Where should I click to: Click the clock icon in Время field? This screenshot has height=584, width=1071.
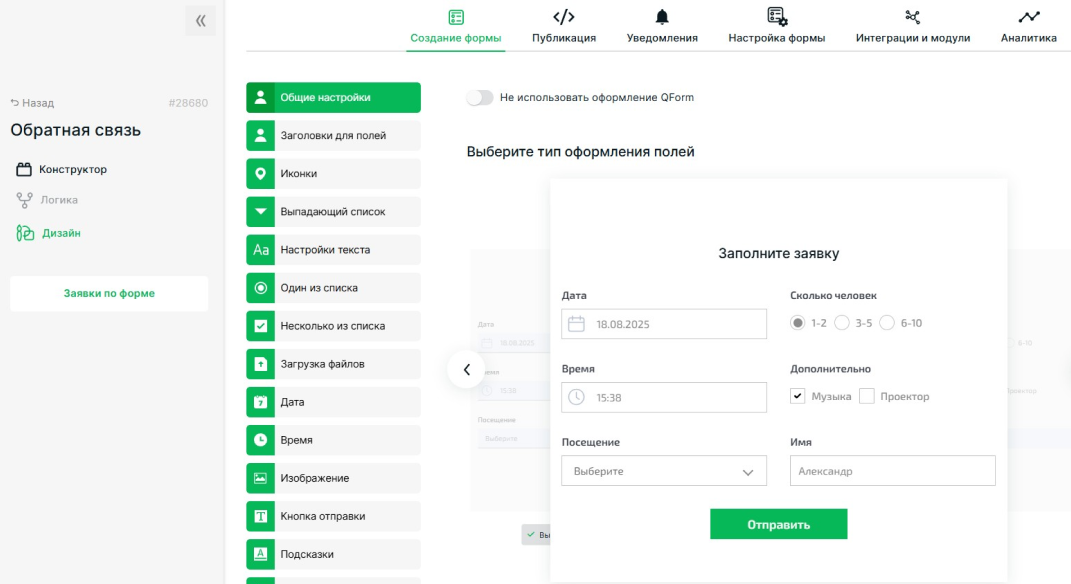point(576,397)
